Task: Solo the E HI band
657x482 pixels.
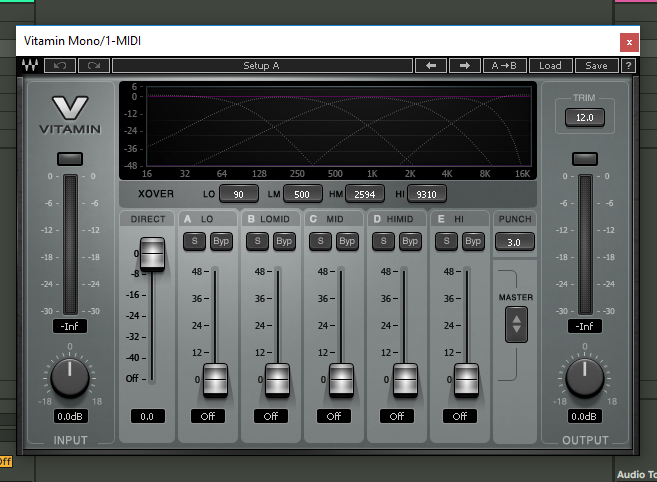Action: pyautogui.click(x=446, y=241)
